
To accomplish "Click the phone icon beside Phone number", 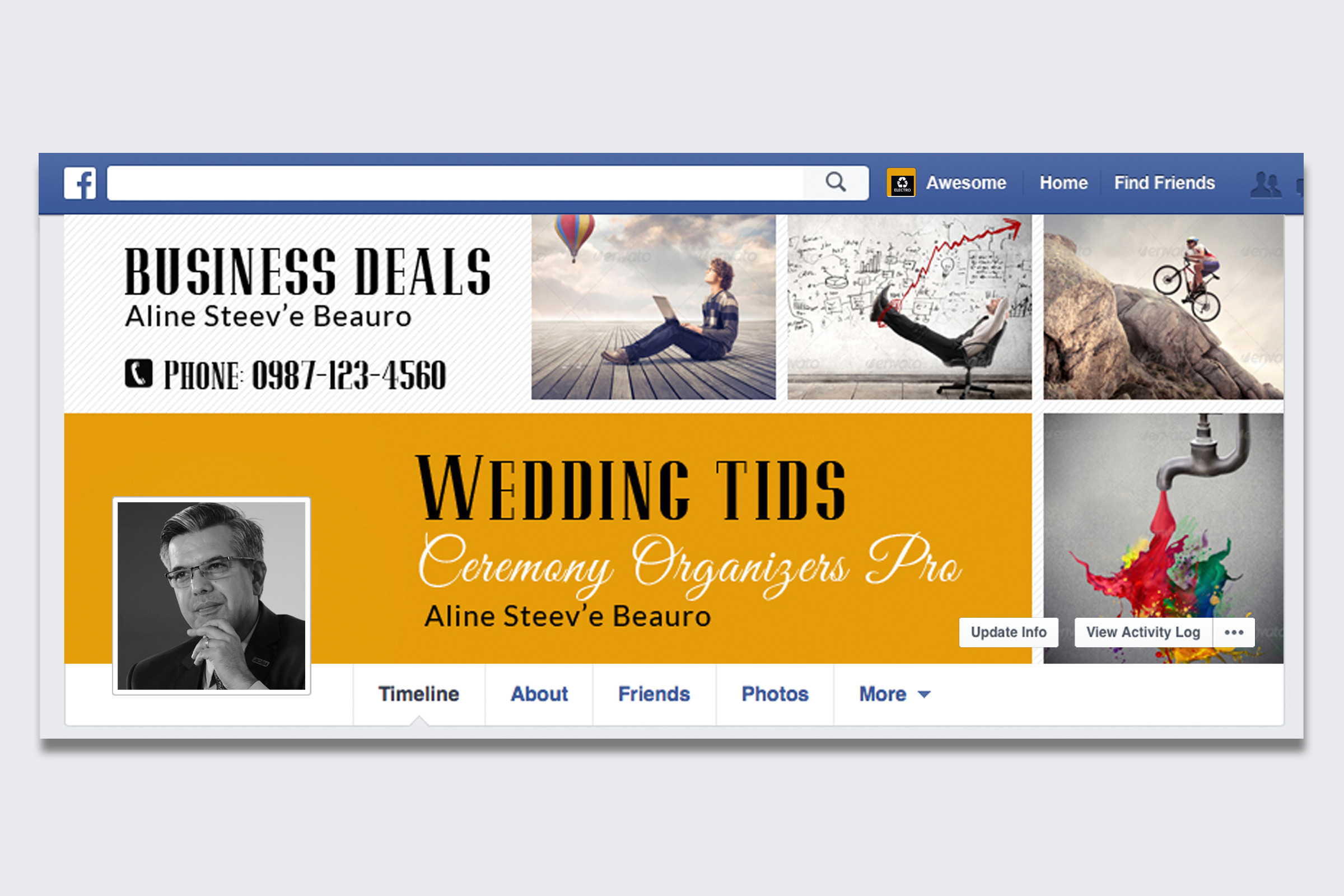I will click(139, 373).
